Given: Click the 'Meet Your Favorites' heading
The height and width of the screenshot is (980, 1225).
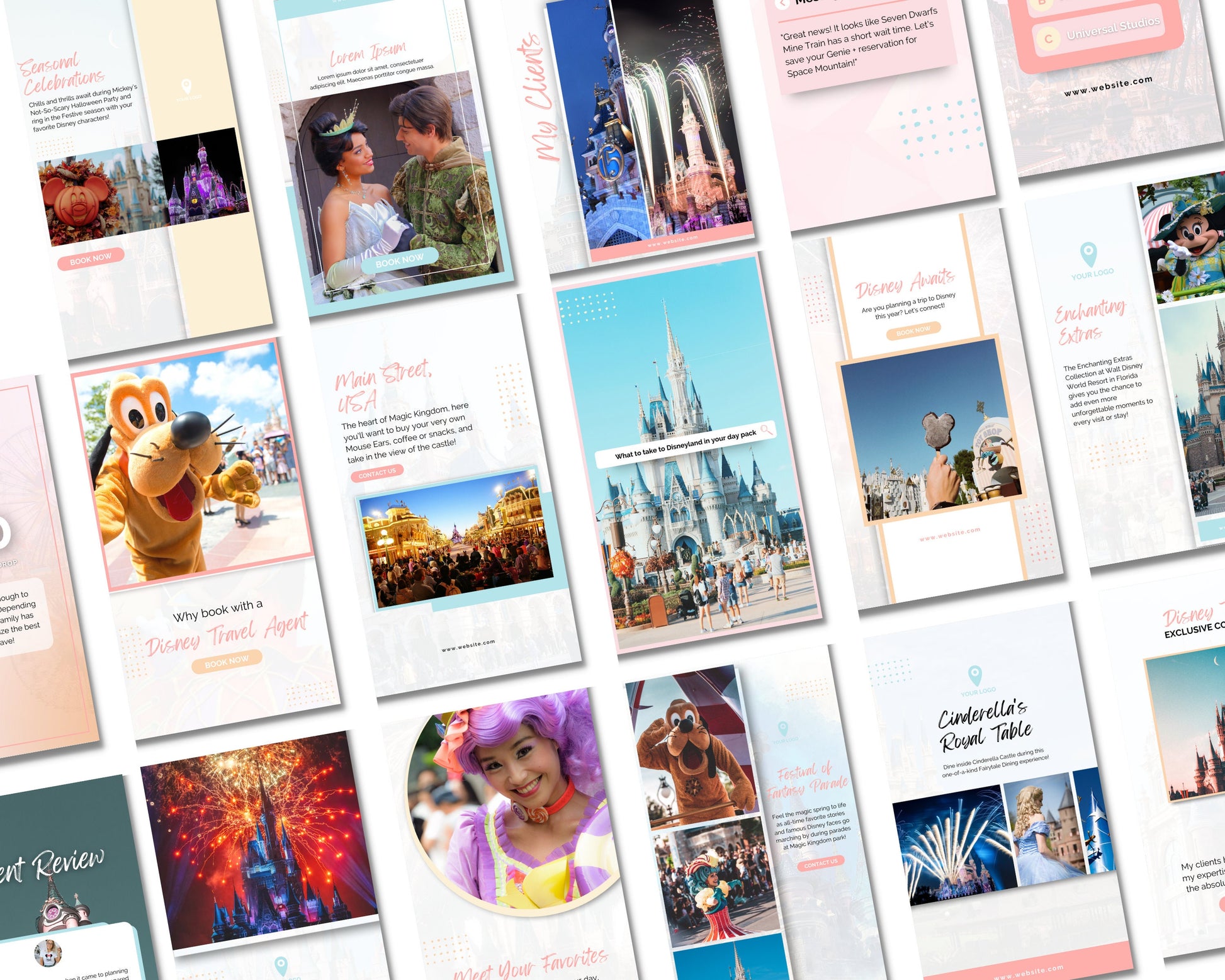Looking at the screenshot, I should 531,965.
